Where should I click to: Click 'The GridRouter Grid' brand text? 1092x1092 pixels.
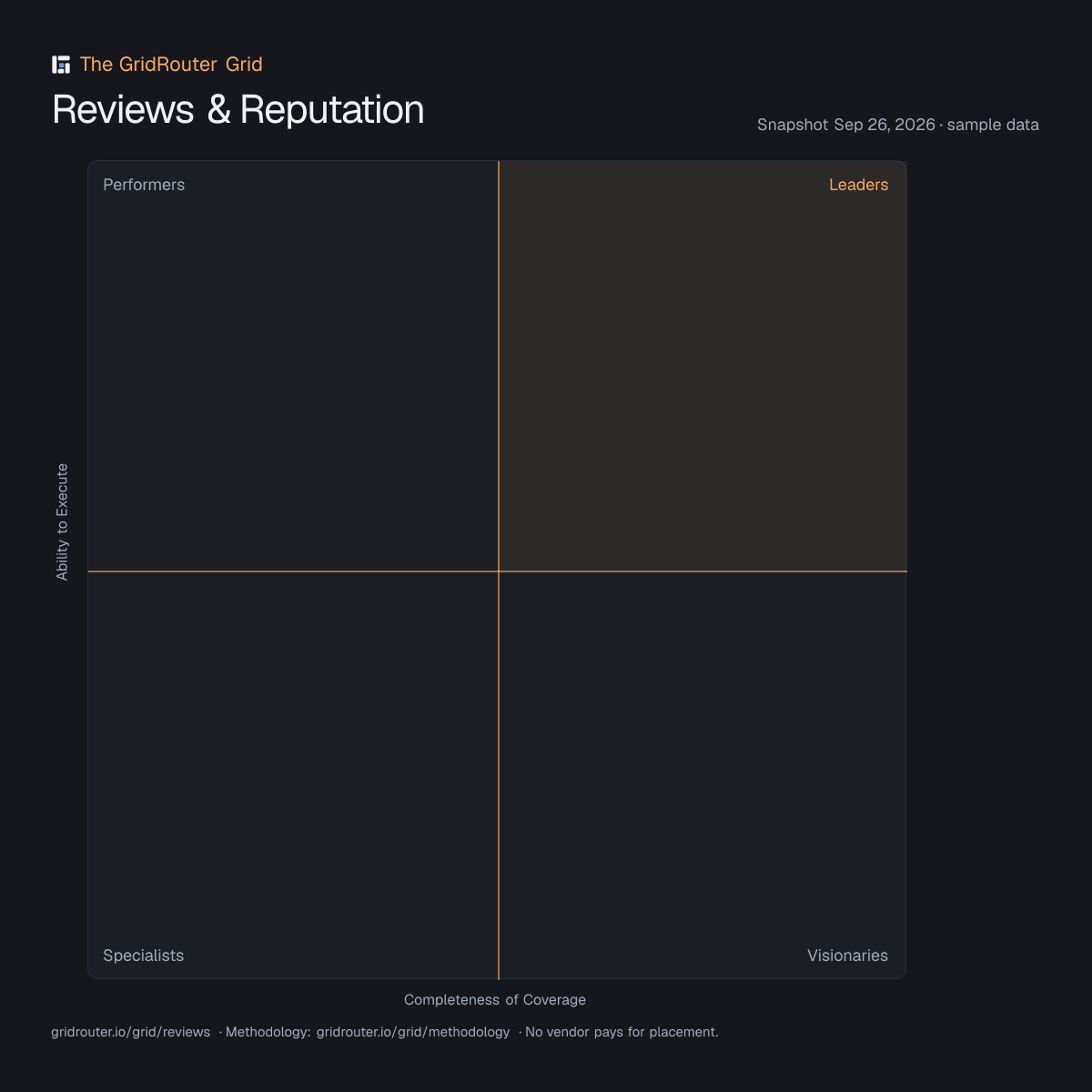[x=171, y=65]
